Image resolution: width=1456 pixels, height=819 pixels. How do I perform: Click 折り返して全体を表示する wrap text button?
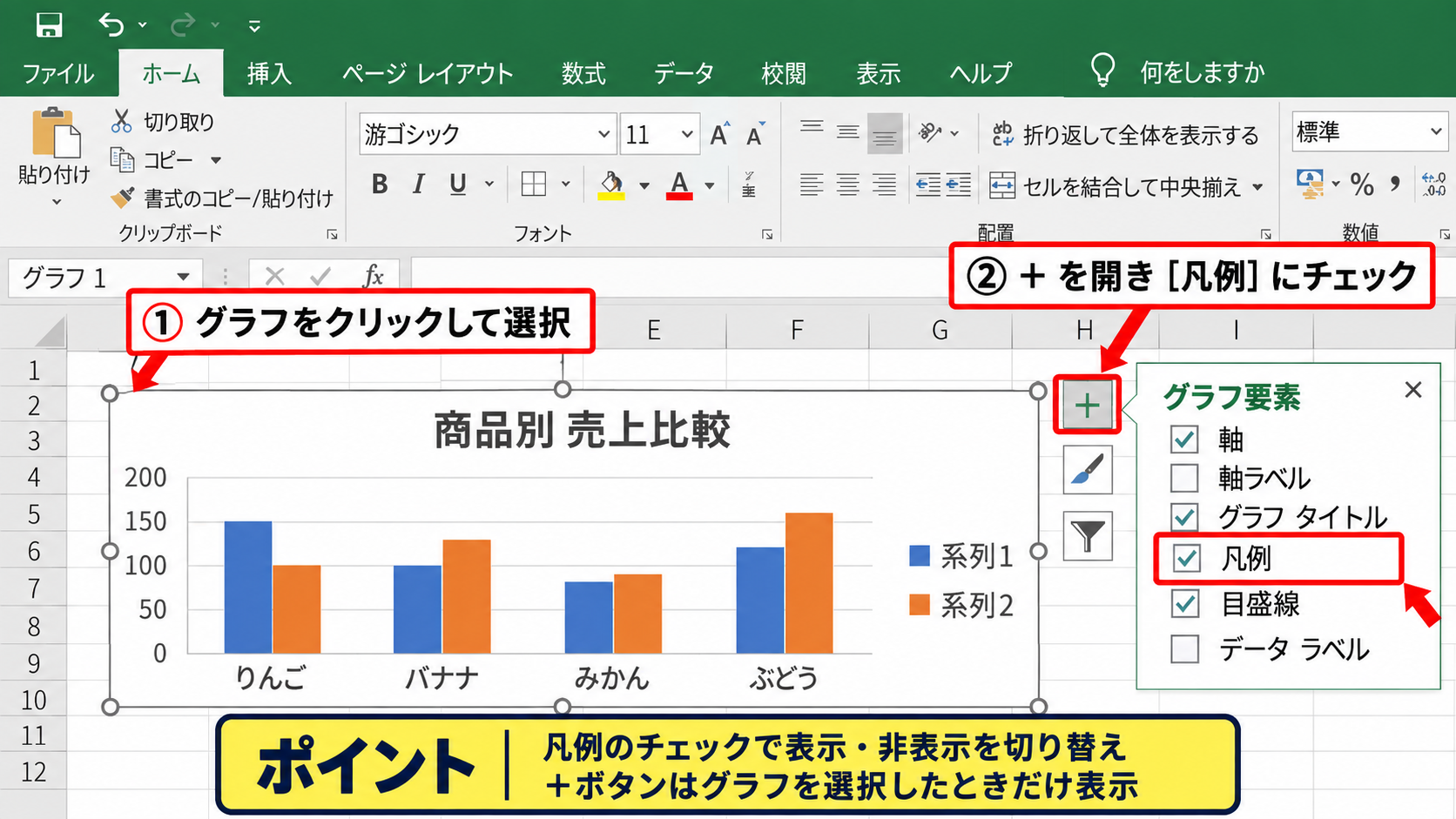tap(1125, 135)
